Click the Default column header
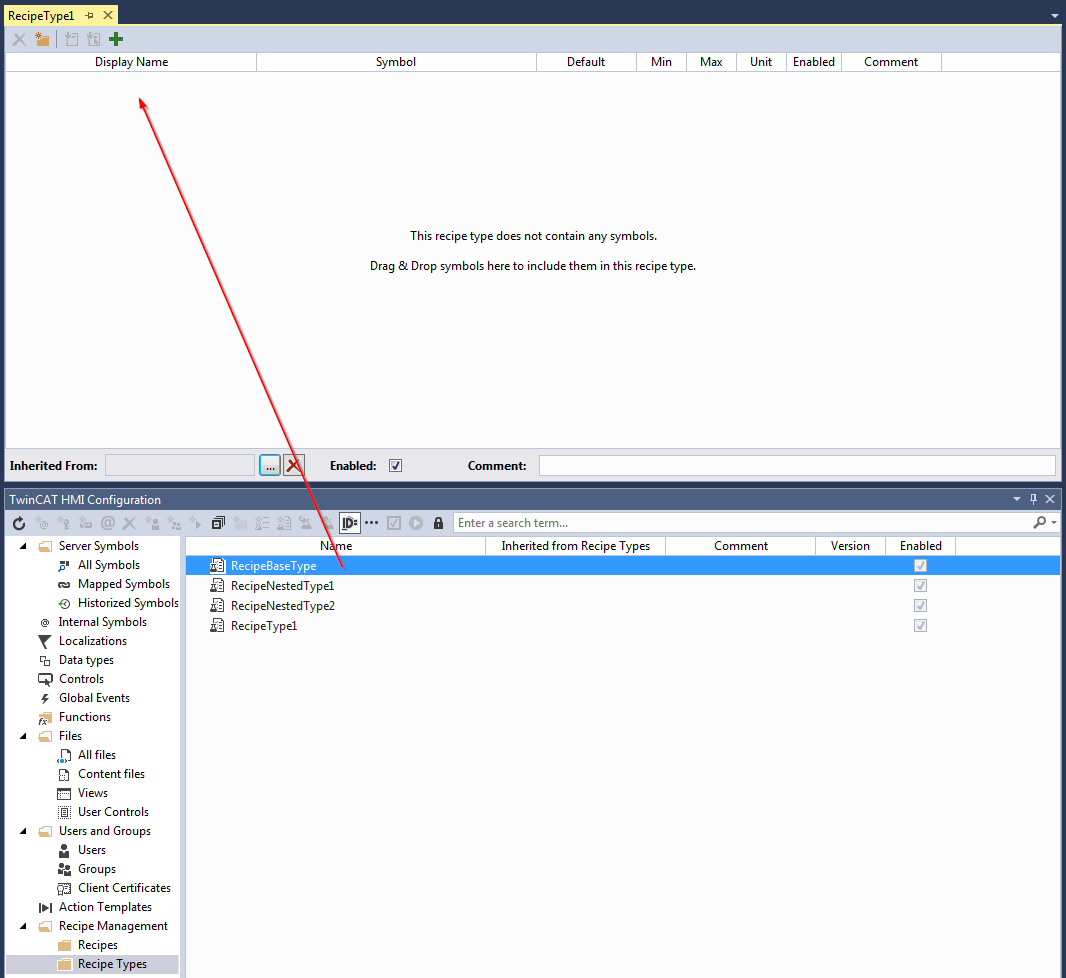The image size is (1066, 978). (585, 62)
